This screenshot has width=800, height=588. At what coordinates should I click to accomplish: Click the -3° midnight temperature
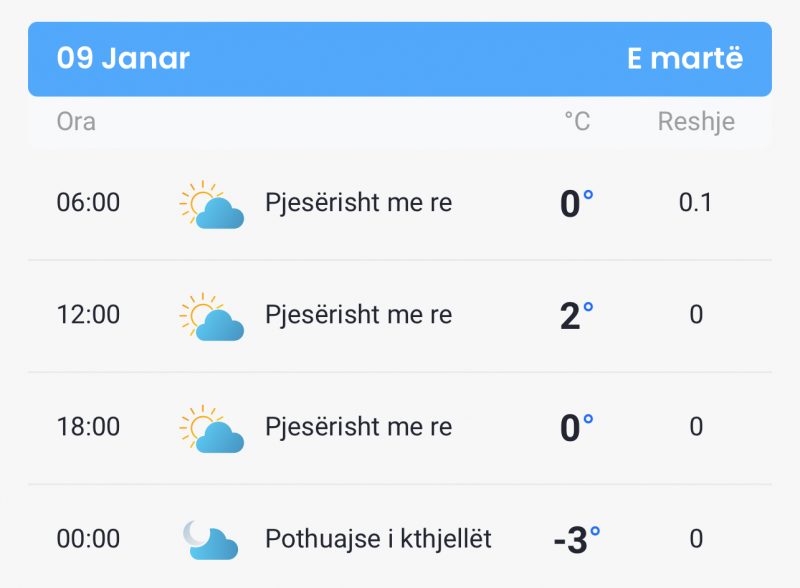click(x=577, y=540)
